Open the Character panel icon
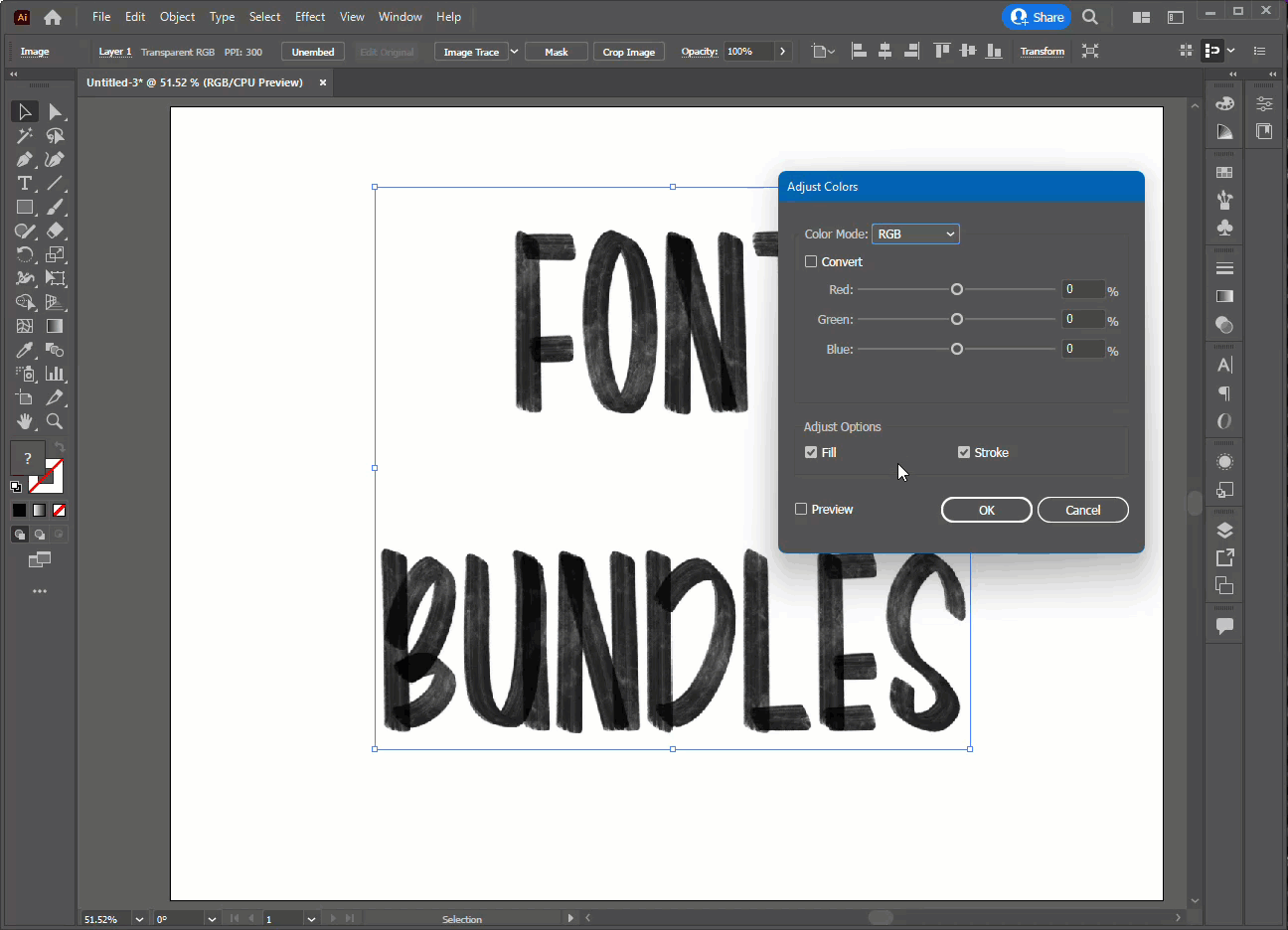Viewport: 1288px width, 930px height. [x=1224, y=365]
